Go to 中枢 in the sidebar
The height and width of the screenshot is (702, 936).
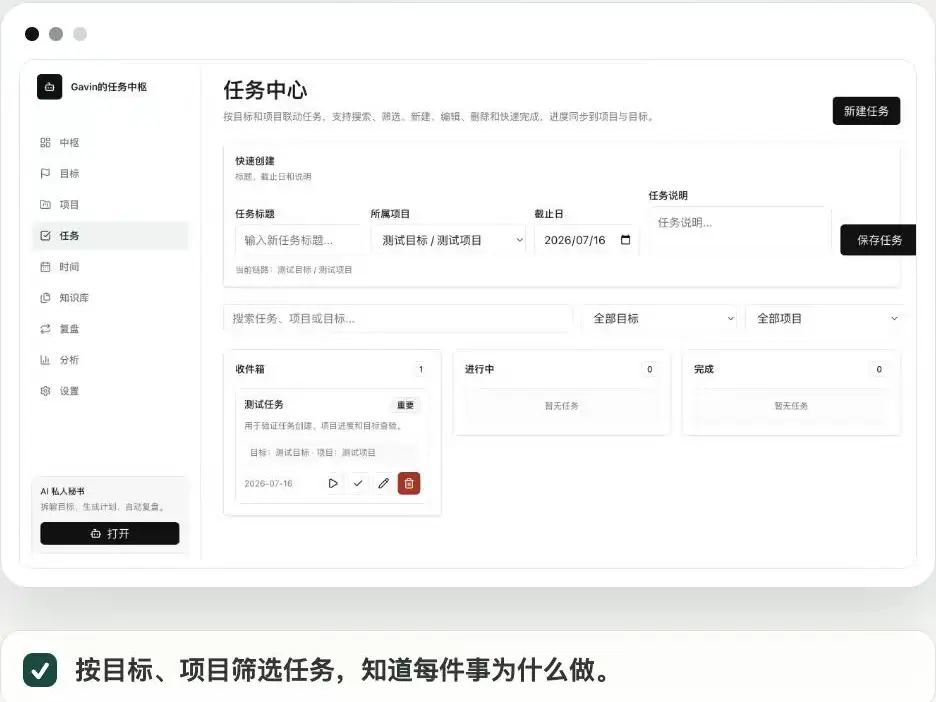coord(110,143)
